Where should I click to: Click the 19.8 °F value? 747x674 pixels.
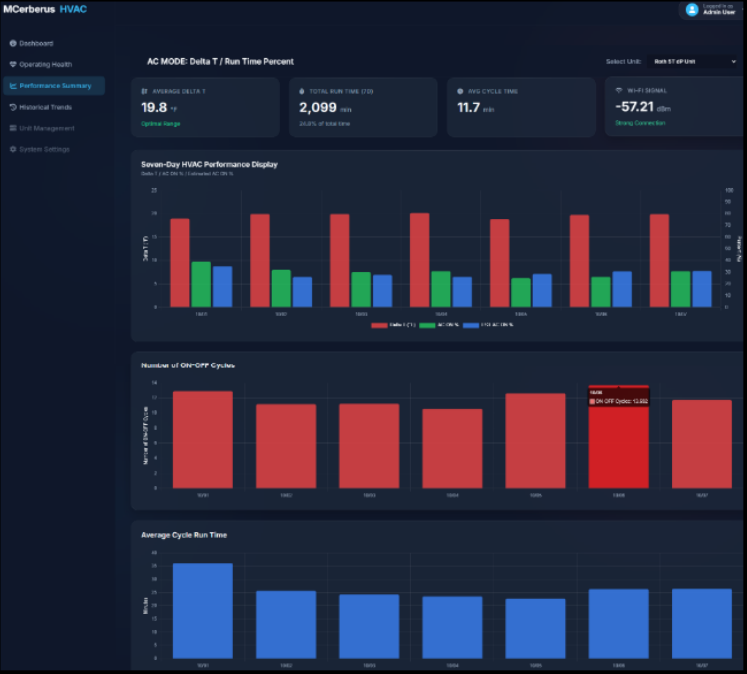159,108
